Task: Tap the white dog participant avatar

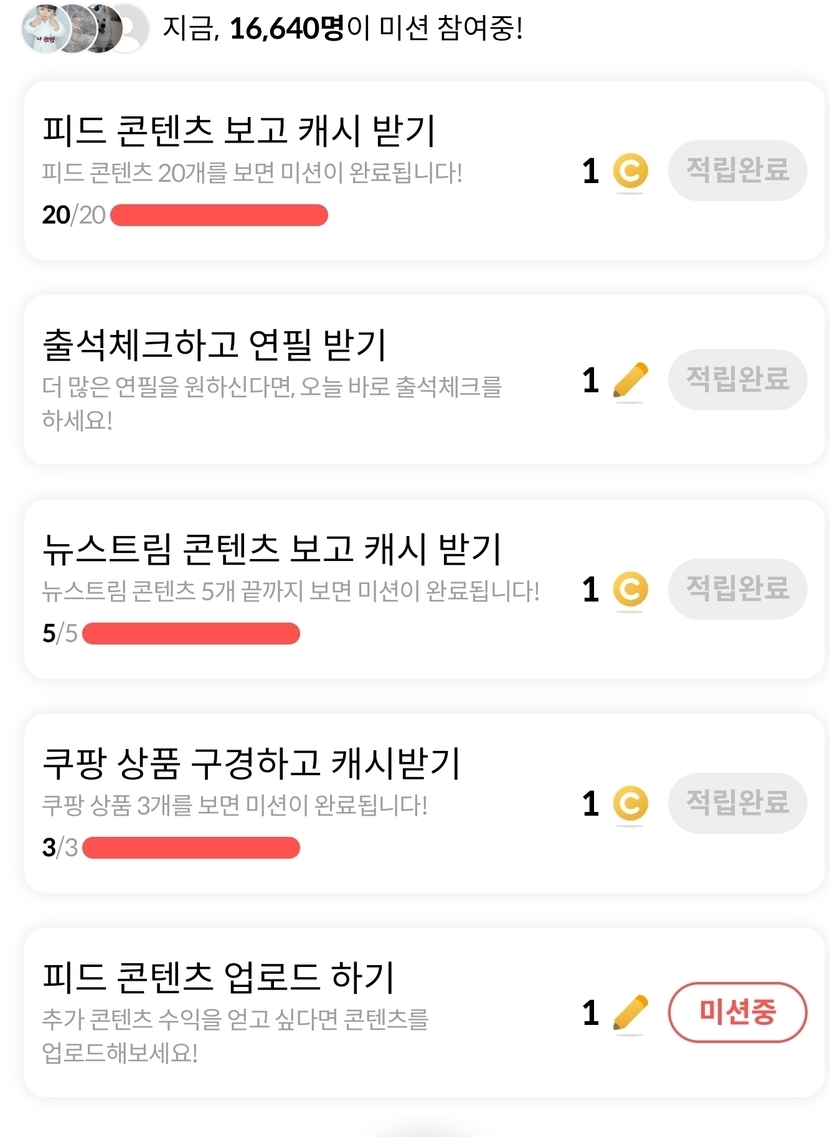Action: point(102,28)
